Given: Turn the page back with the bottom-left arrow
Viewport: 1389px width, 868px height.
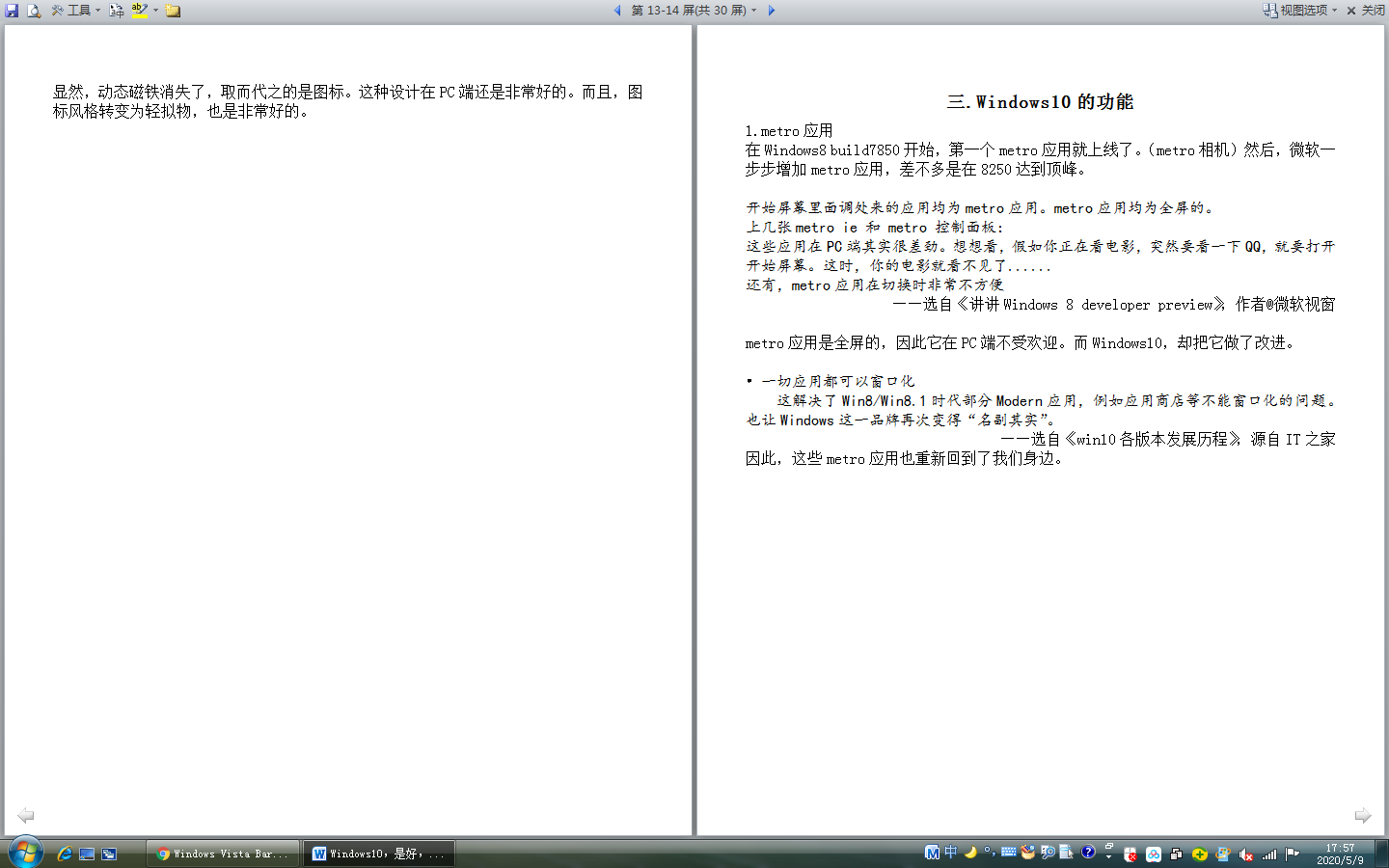Looking at the screenshot, I should (x=26, y=815).
